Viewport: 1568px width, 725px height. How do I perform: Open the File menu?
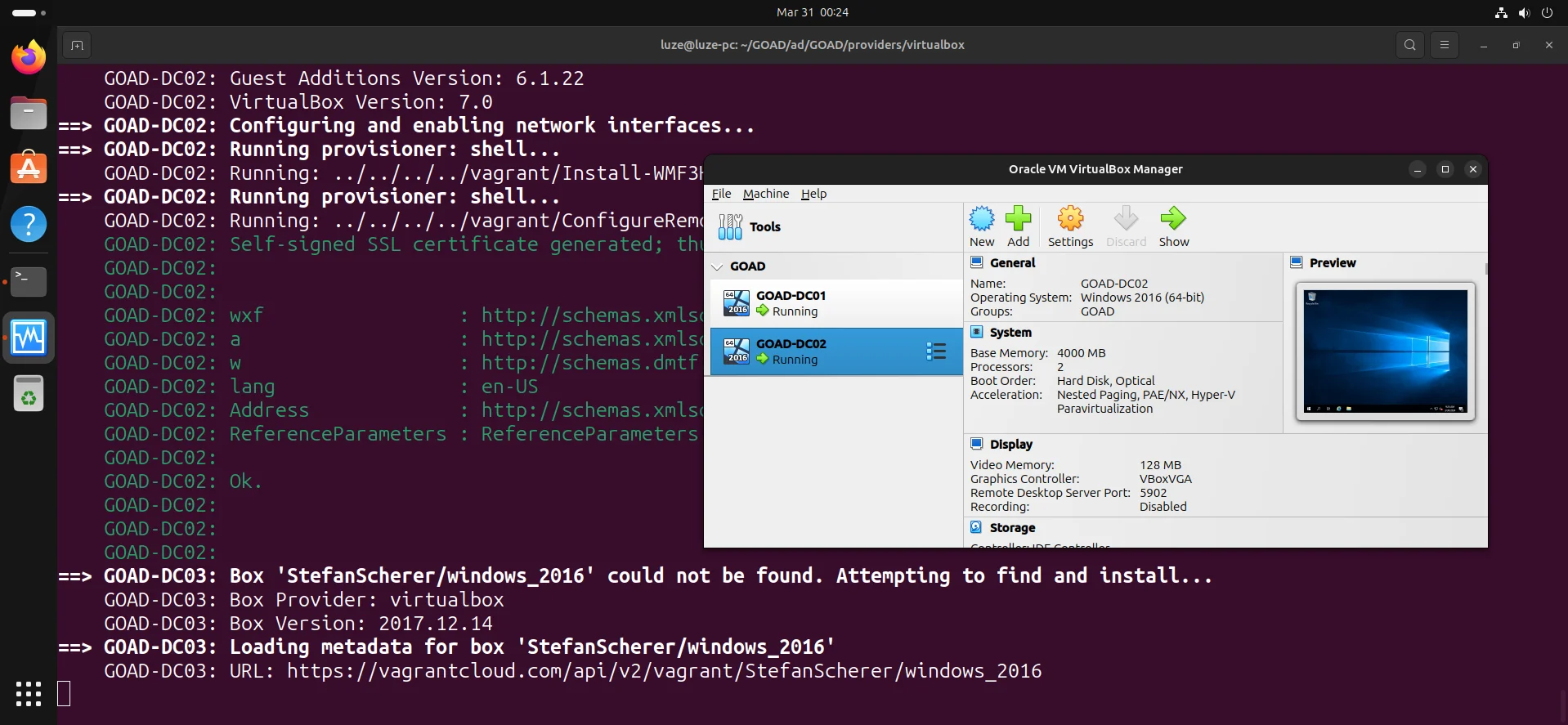pos(721,194)
